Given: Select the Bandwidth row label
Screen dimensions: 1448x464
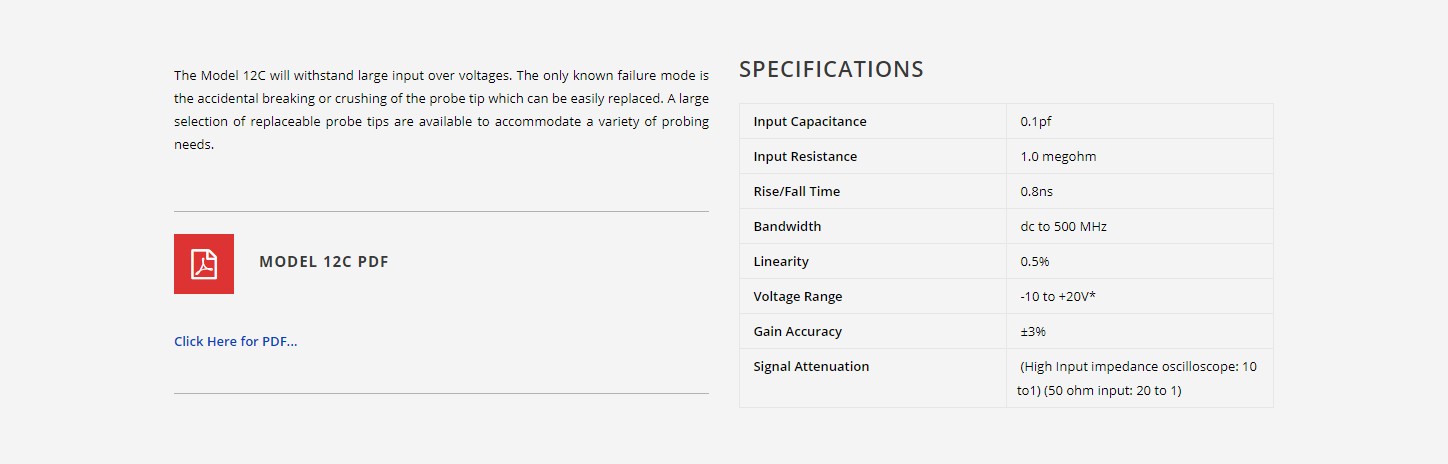Looking at the screenshot, I should (x=787, y=226).
